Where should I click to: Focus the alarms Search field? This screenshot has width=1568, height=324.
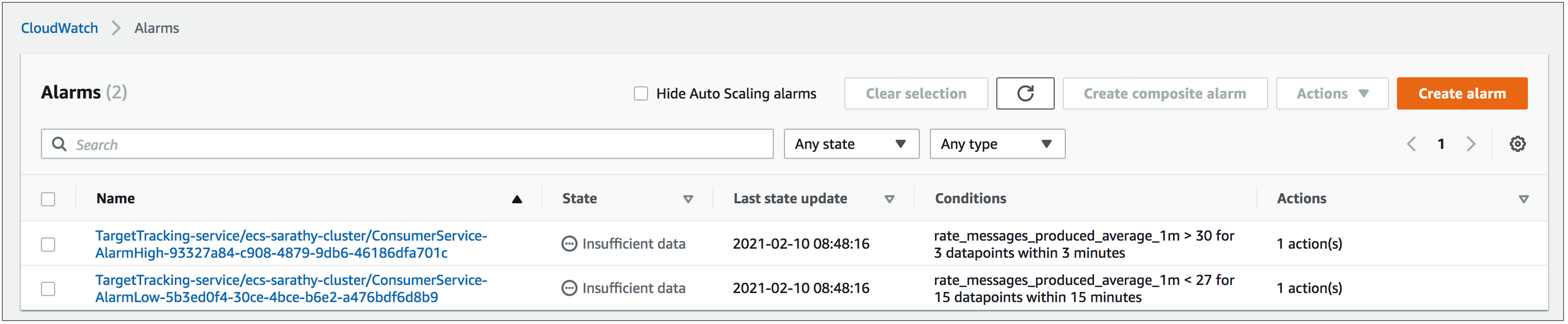[414, 144]
